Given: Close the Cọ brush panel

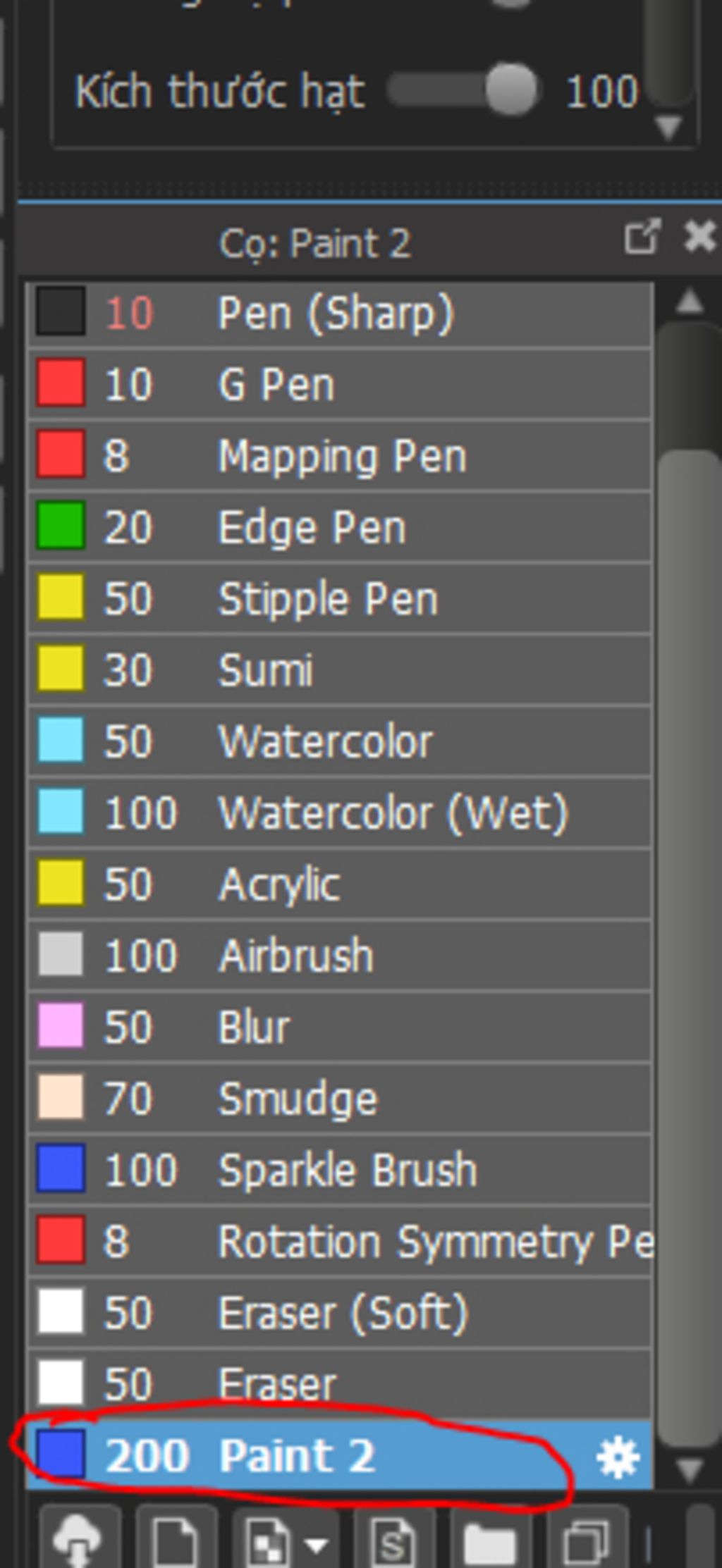Looking at the screenshot, I should pos(699,237).
